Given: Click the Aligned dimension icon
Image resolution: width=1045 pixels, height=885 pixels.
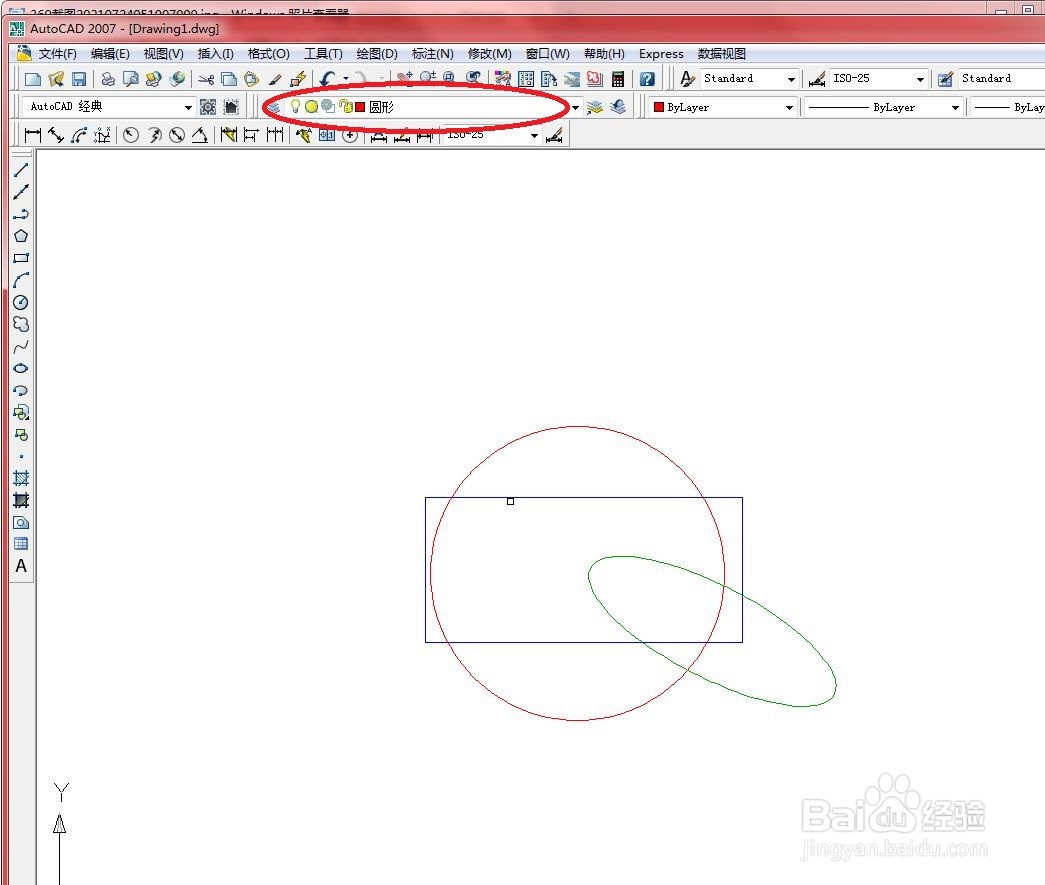Looking at the screenshot, I should click(x=56, y=135).
